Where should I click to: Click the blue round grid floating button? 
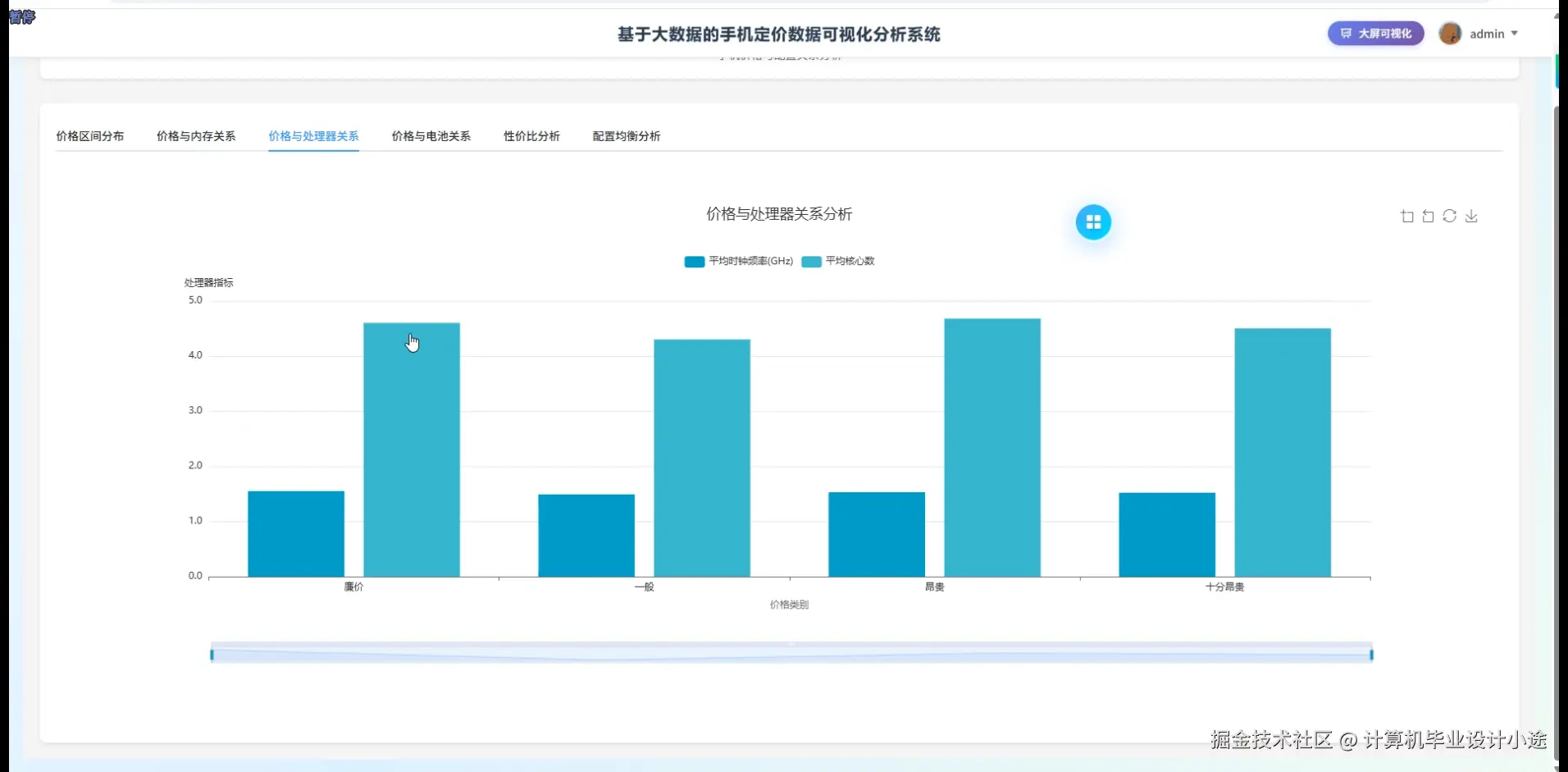(x=1093, y=222)
